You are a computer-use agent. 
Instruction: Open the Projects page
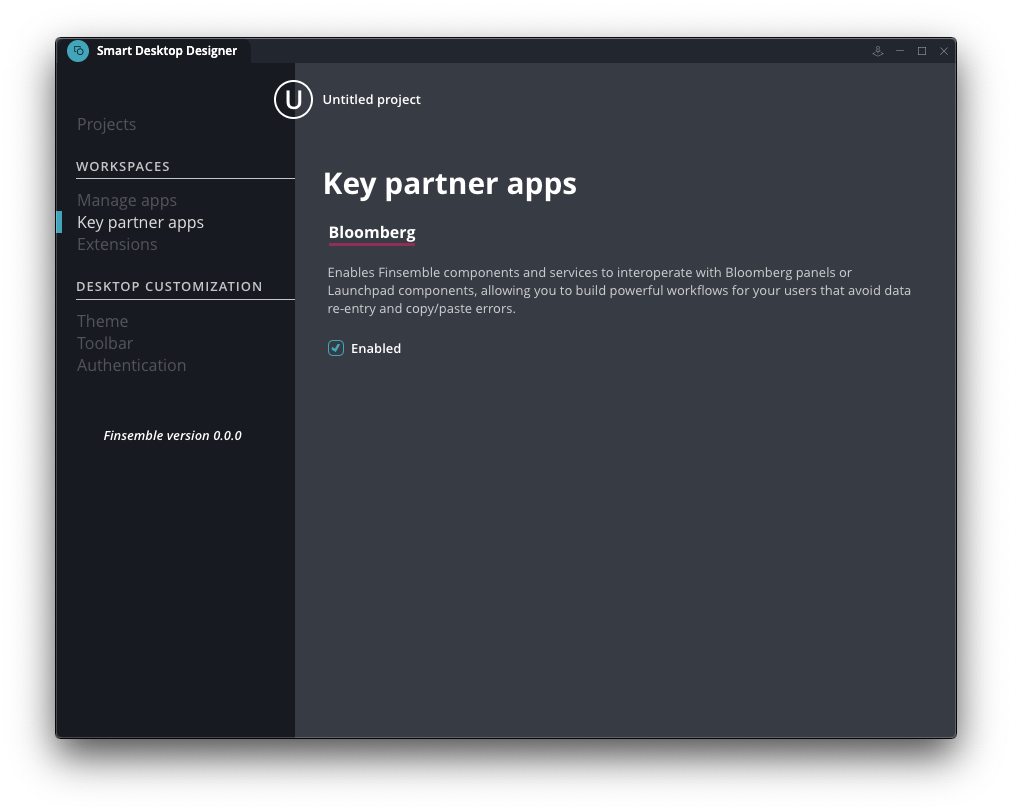[x=106, y=124]
